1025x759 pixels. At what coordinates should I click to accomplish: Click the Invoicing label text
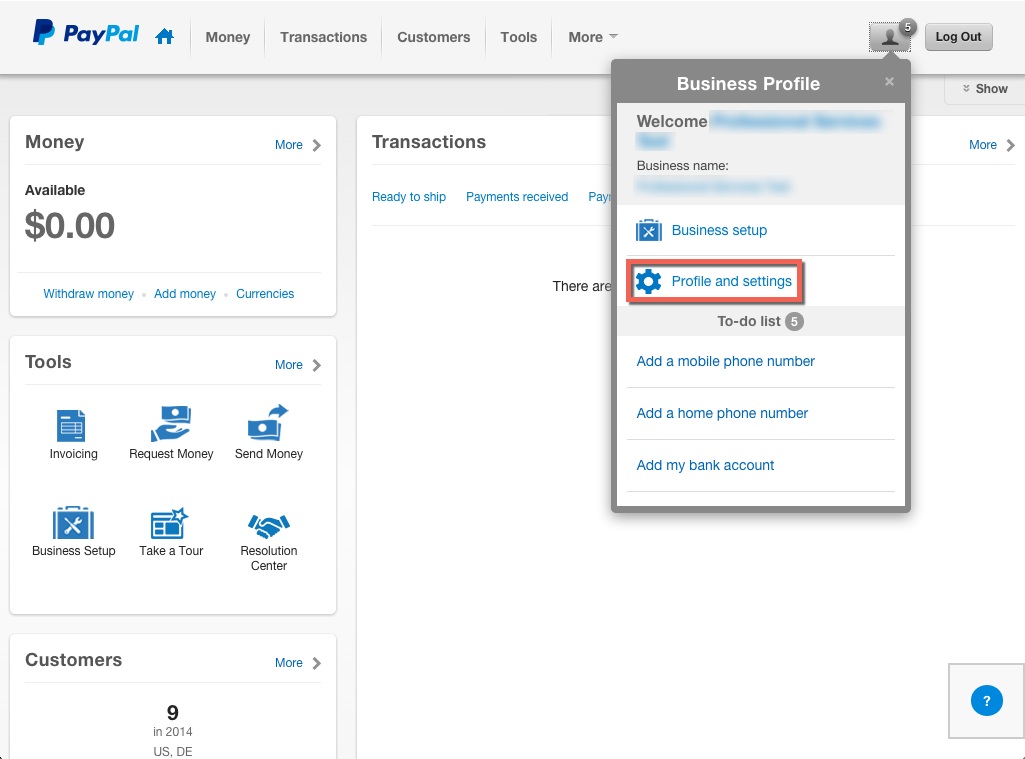click(x=74, y=454)
